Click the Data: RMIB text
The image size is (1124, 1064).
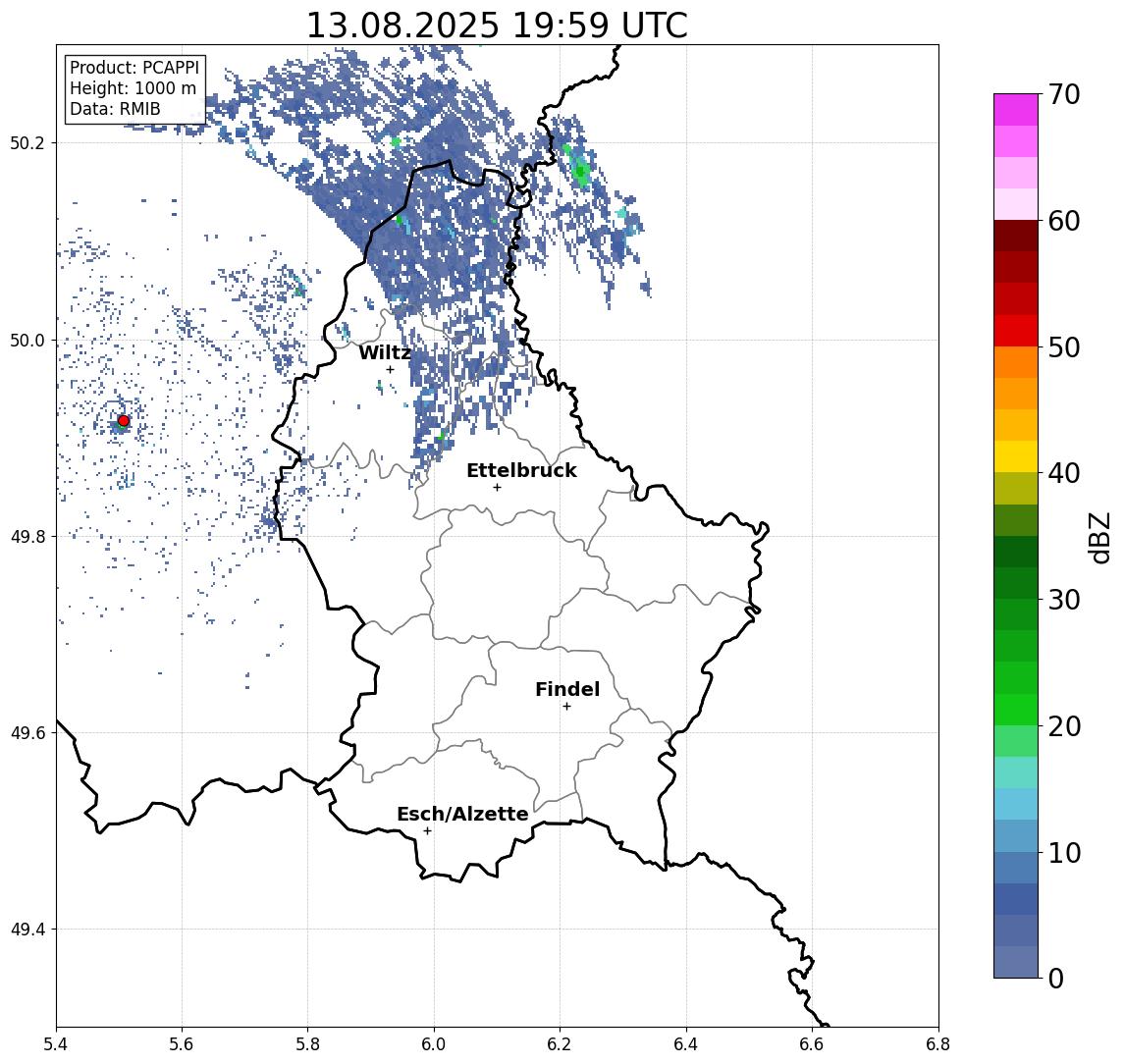[x=115, y=109]
